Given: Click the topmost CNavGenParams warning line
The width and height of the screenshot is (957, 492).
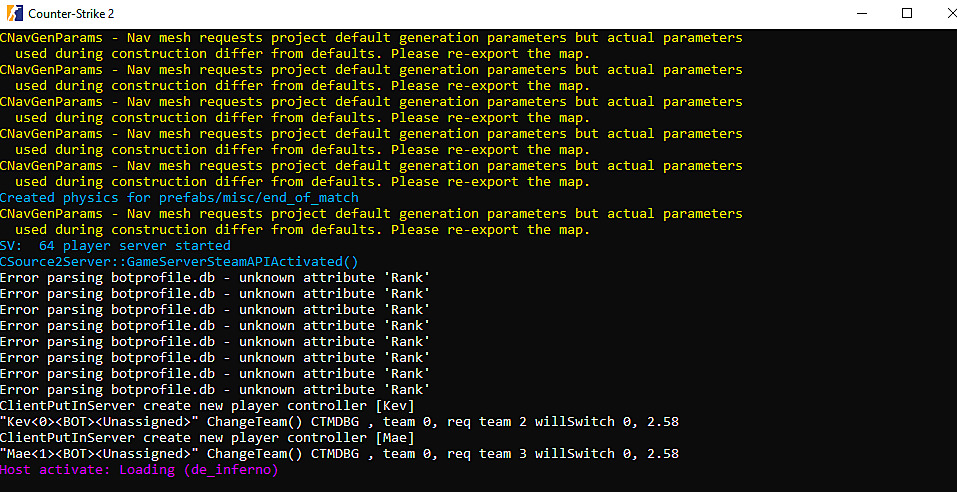Looking at the screenshot, I should 371,38.
